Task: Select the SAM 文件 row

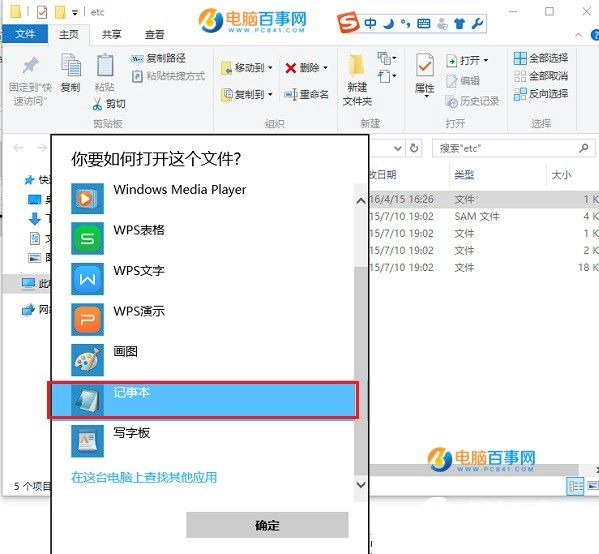Action: pos(484,216)
